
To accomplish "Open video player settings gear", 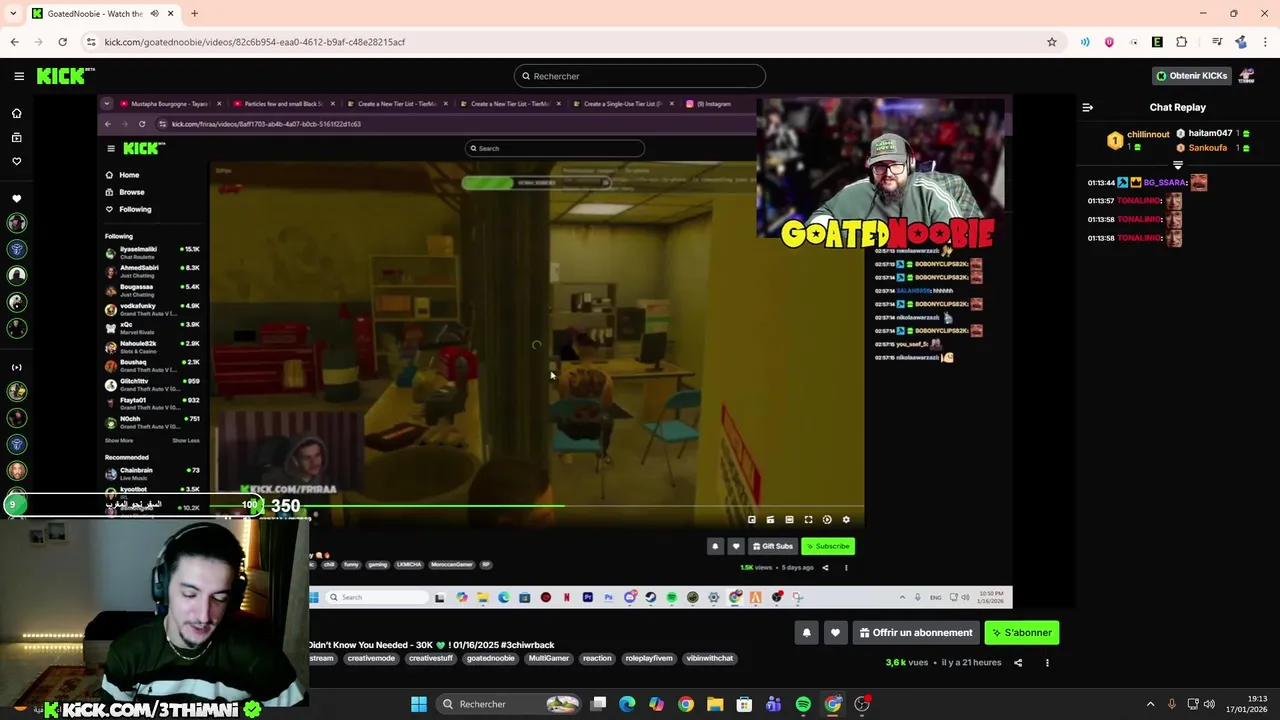I will coord(846,520).
